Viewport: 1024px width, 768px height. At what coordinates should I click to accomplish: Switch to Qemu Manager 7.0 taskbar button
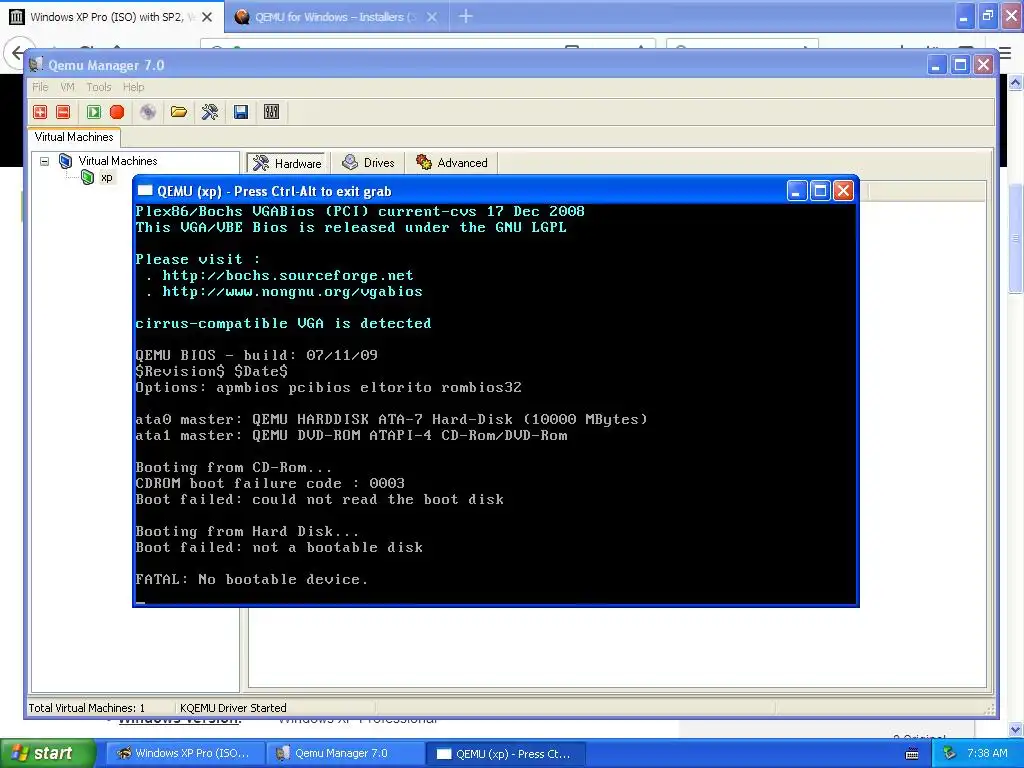coord(344,753)
